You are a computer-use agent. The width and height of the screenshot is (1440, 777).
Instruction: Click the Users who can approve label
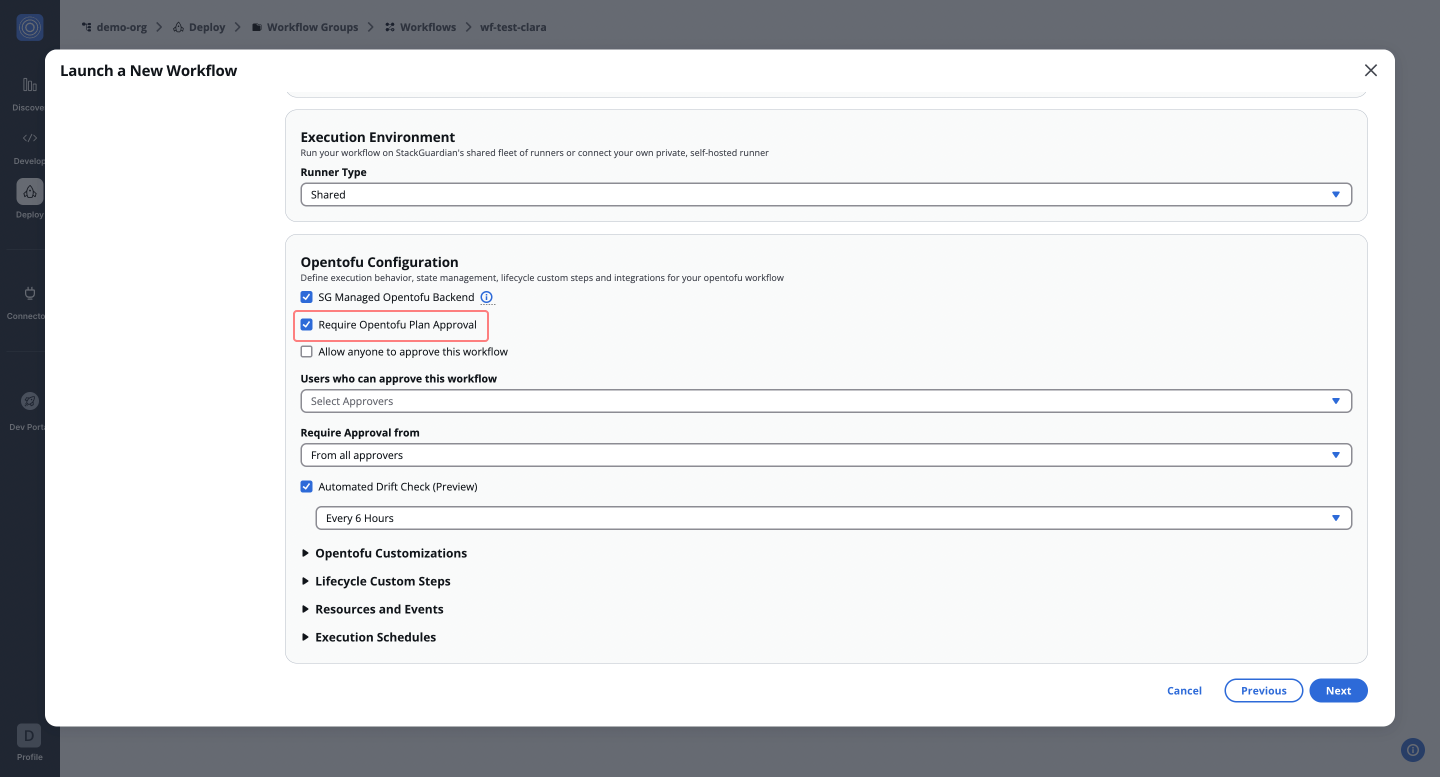[399, 379]
